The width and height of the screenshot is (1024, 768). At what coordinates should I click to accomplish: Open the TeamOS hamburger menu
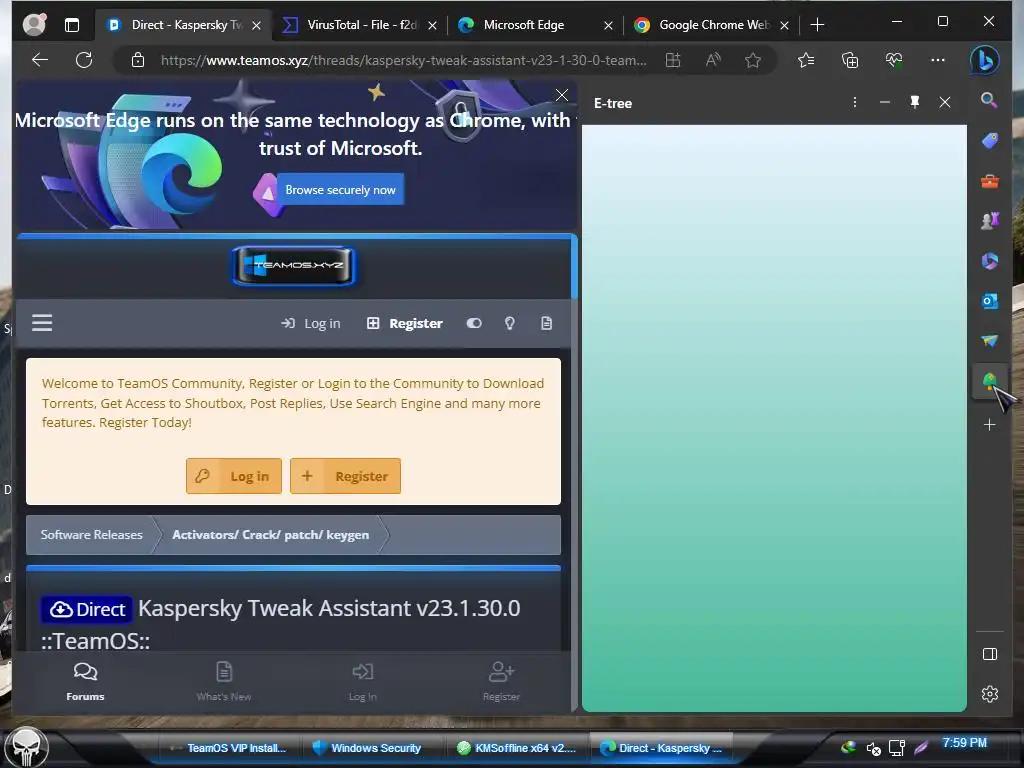click(x=42, y=323)
